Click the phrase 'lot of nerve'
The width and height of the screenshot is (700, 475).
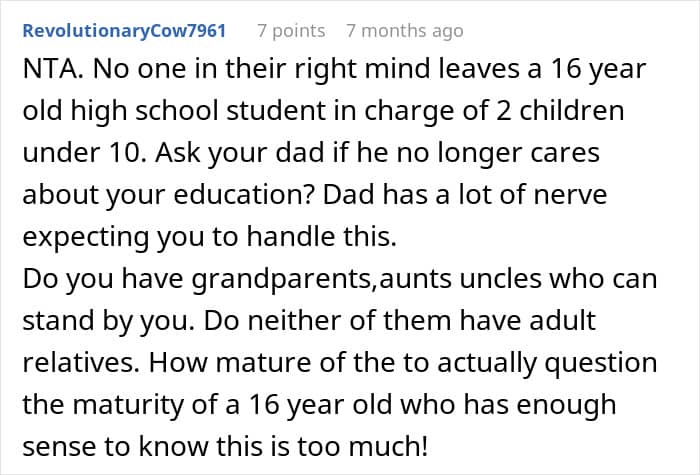(x=533, y=195)
